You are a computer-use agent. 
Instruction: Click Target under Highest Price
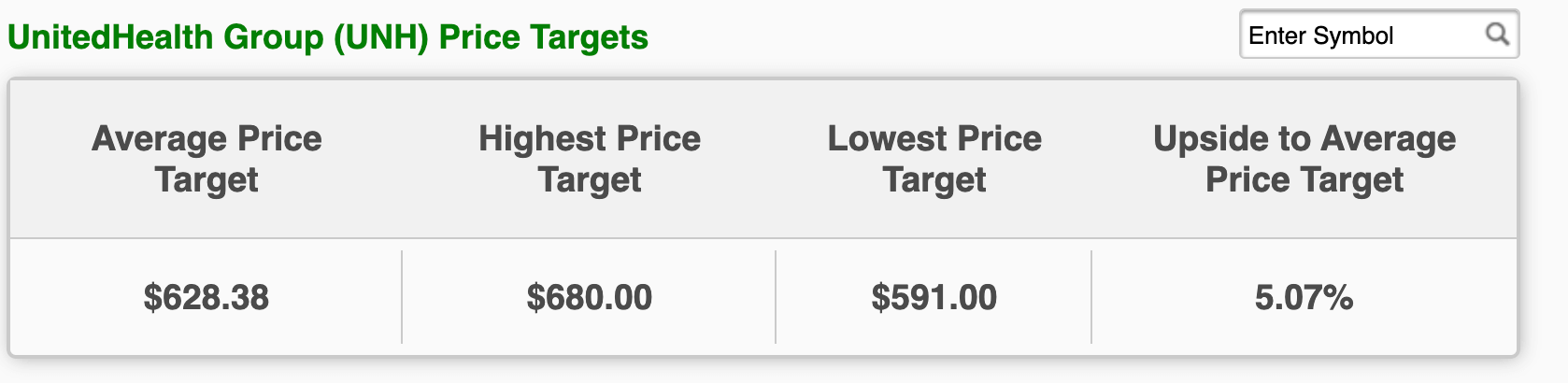590,180
